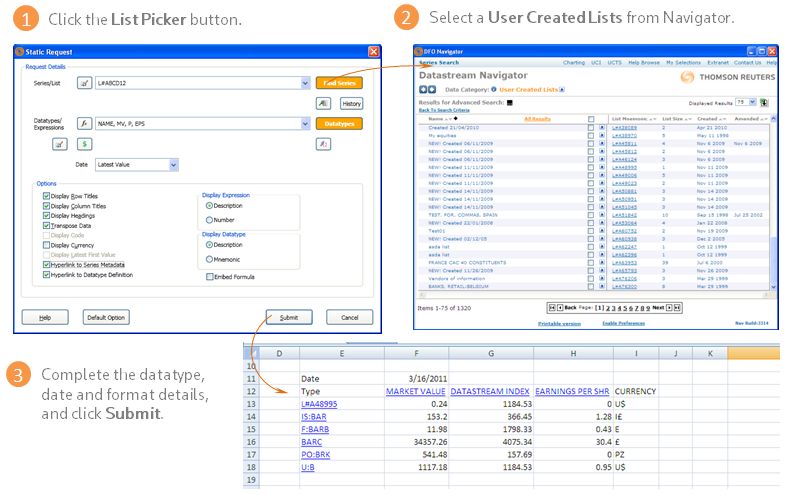Go forward with Navigator right arrow icon

click(432, 89)
